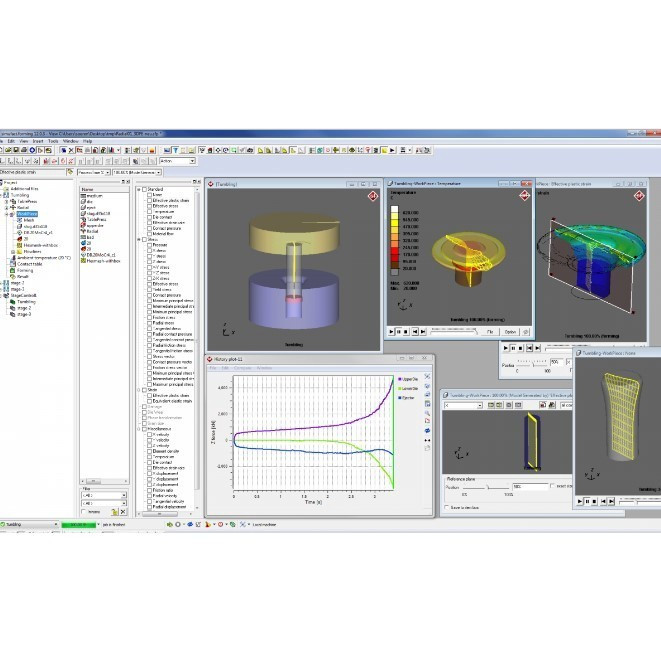The height and width of the screenshot is (661, 661).
Task: Expand the TablePress tree node
Action: click(x=6, y=202)
